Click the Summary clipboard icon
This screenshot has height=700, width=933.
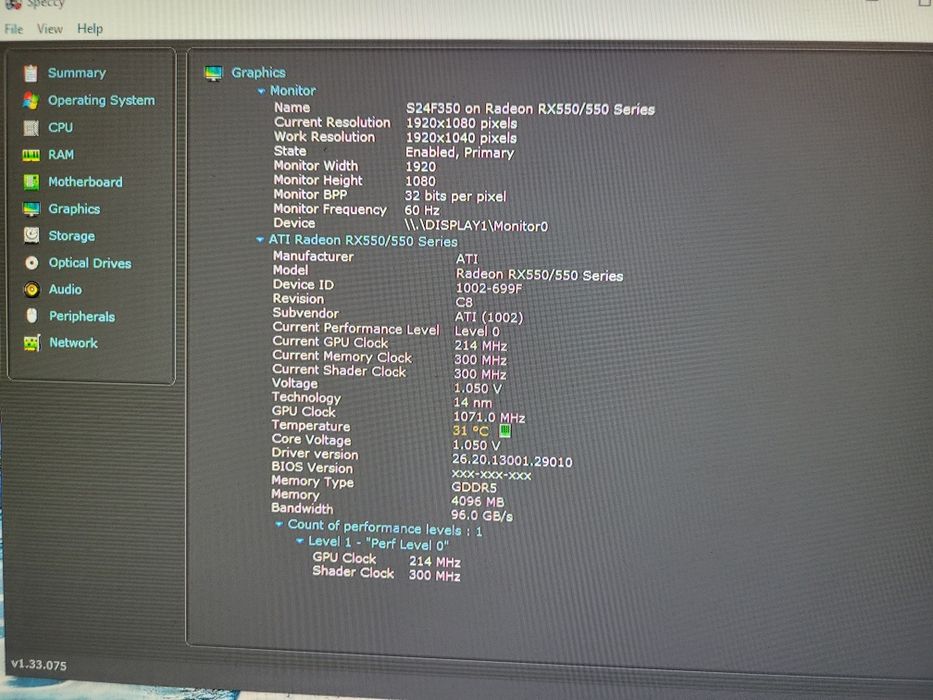31,73
